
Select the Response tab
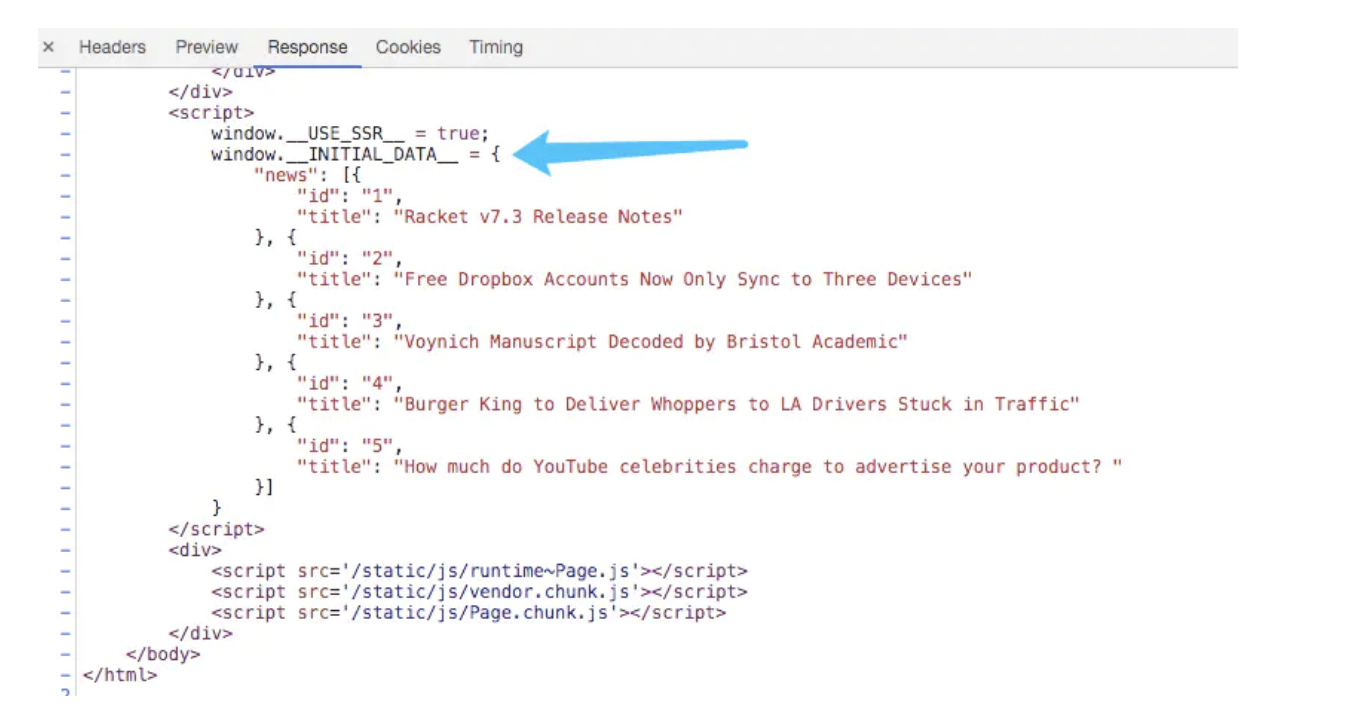[x=307, y=47]
